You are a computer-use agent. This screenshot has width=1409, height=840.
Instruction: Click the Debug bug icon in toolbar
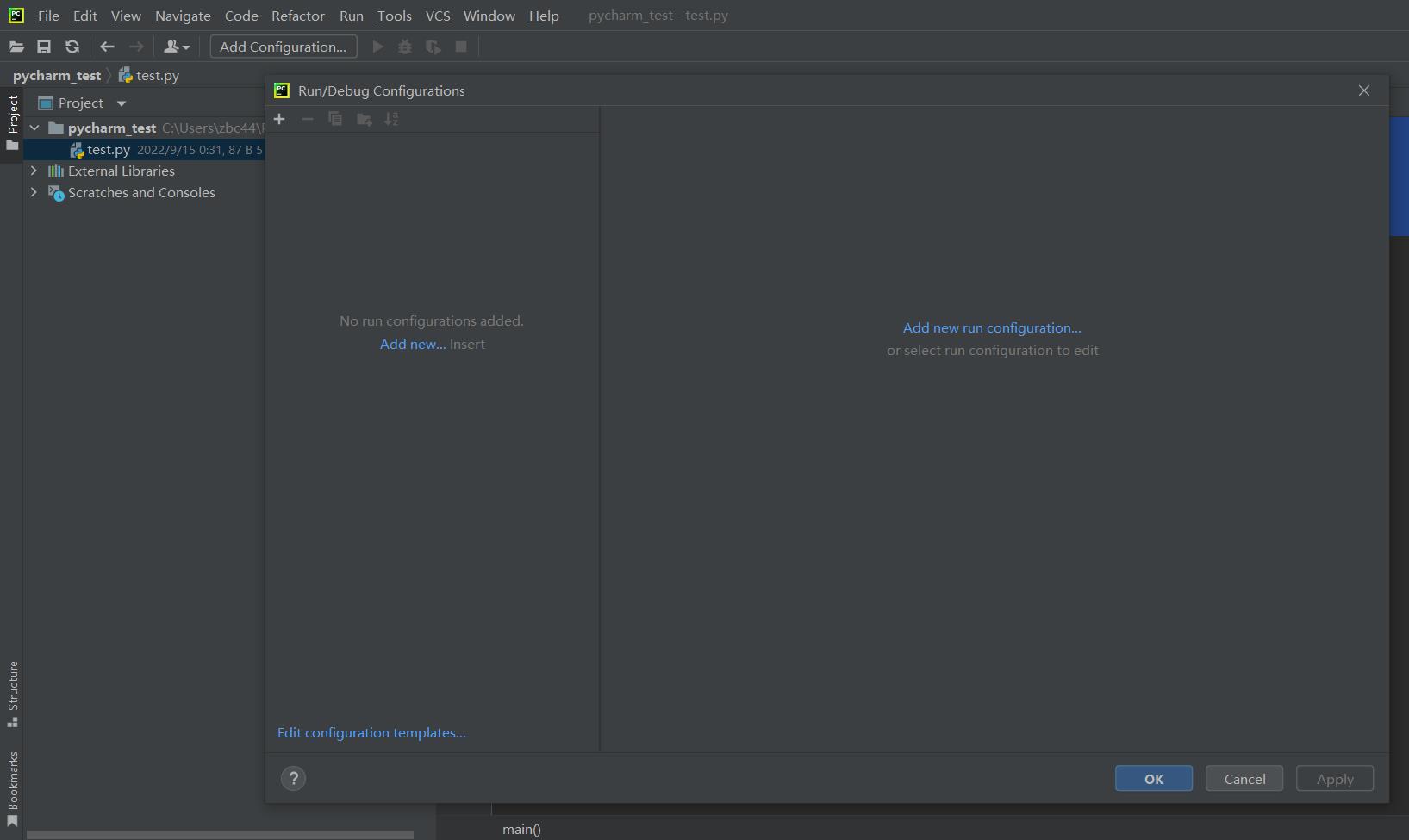(x=405, y=47)
